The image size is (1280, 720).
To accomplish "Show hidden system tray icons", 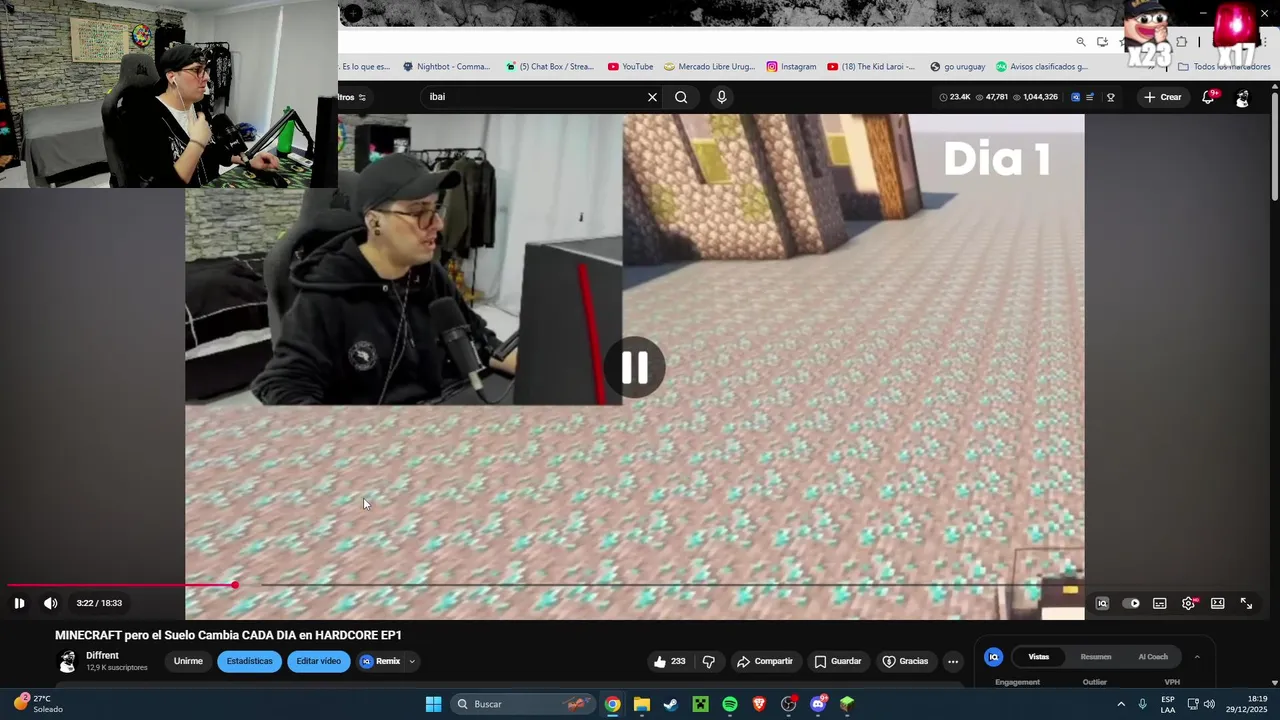I will 1121,704.
